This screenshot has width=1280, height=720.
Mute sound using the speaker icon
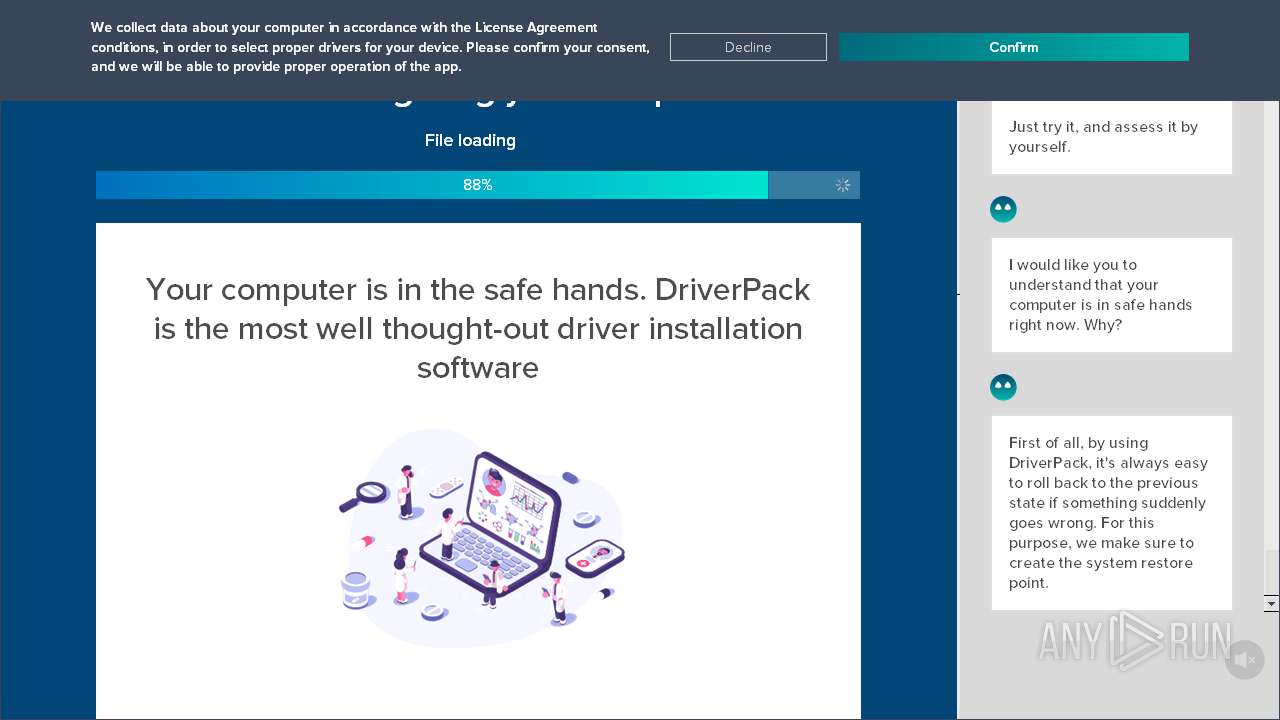pyautogui.click(x=1245, y=660)
